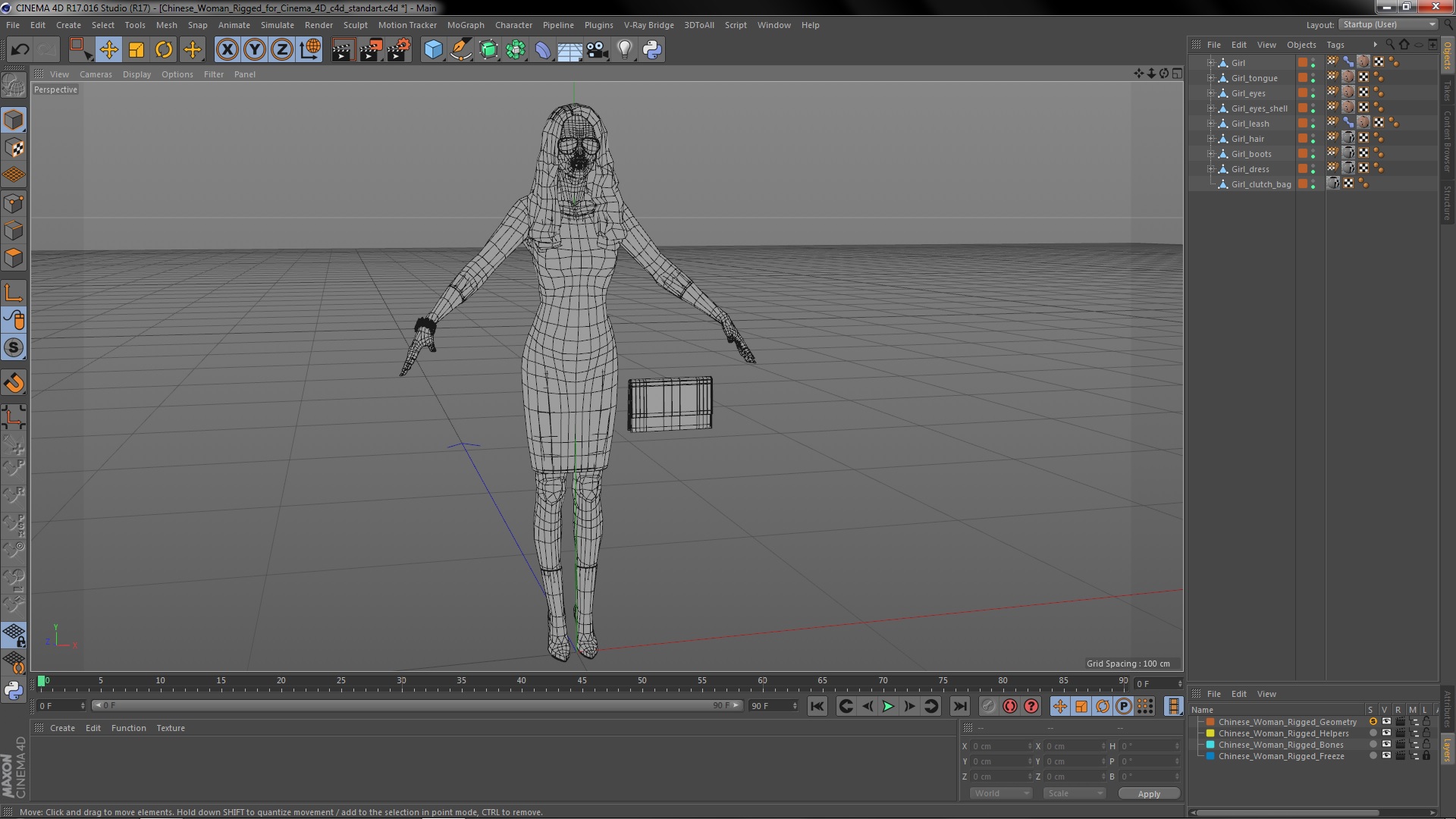This screenshot has width=1456, height=819.
Task: Expand the Girl_hair object tree
Action: point(1210,139)
